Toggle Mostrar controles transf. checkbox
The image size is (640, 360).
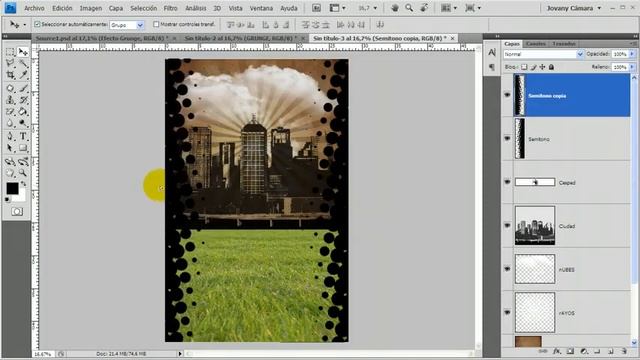[156, 24]
